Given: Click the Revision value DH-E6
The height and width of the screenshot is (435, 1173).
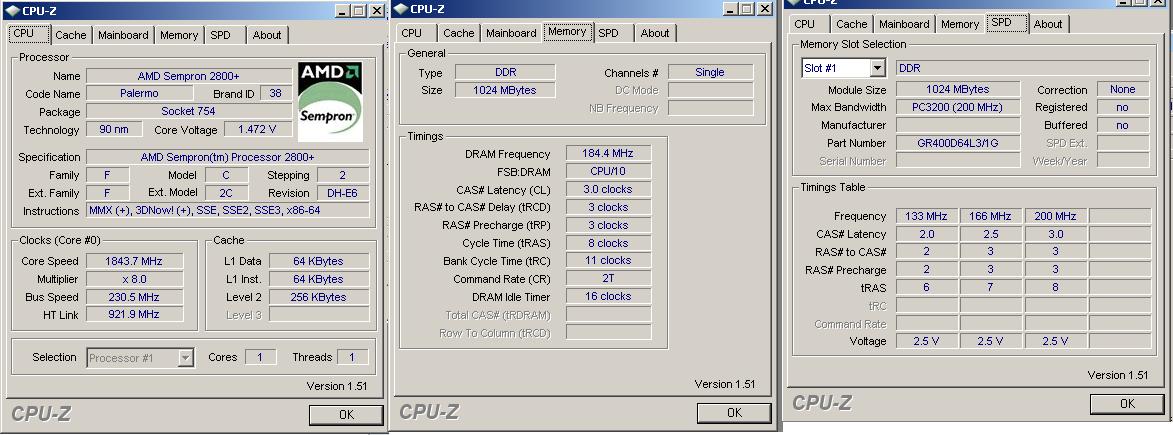Looking at the screenshot, I should (x=343, y=192).
